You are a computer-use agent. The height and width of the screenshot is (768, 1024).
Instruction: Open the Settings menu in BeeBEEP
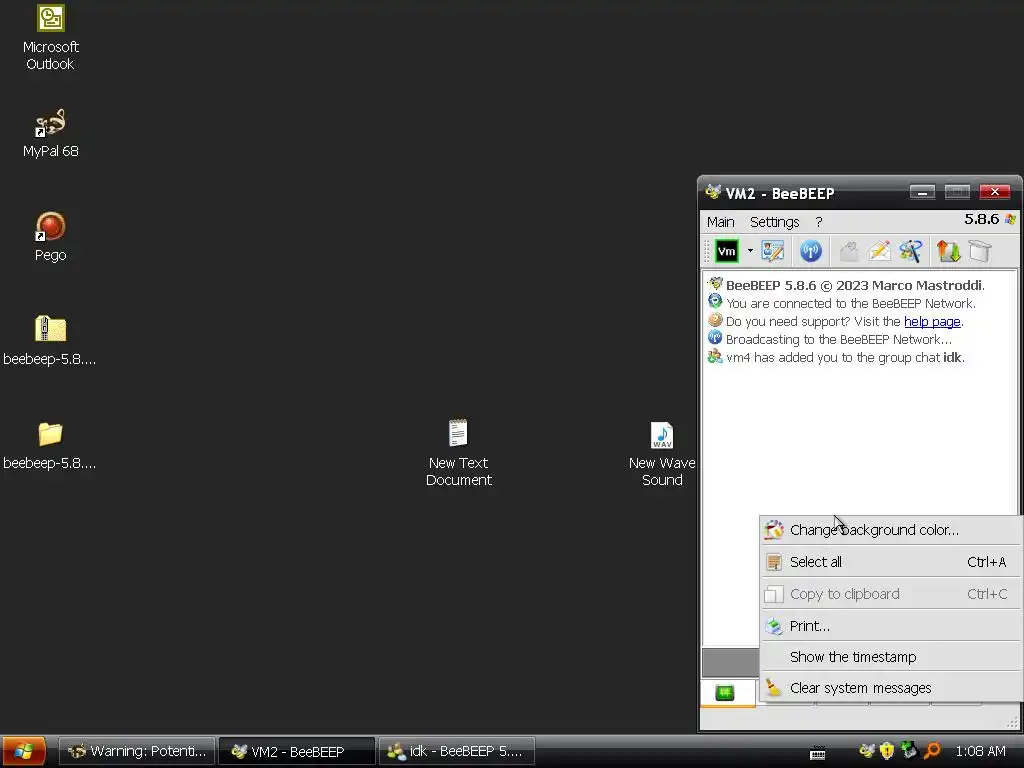pyautogui.click(x=774, y=222)
